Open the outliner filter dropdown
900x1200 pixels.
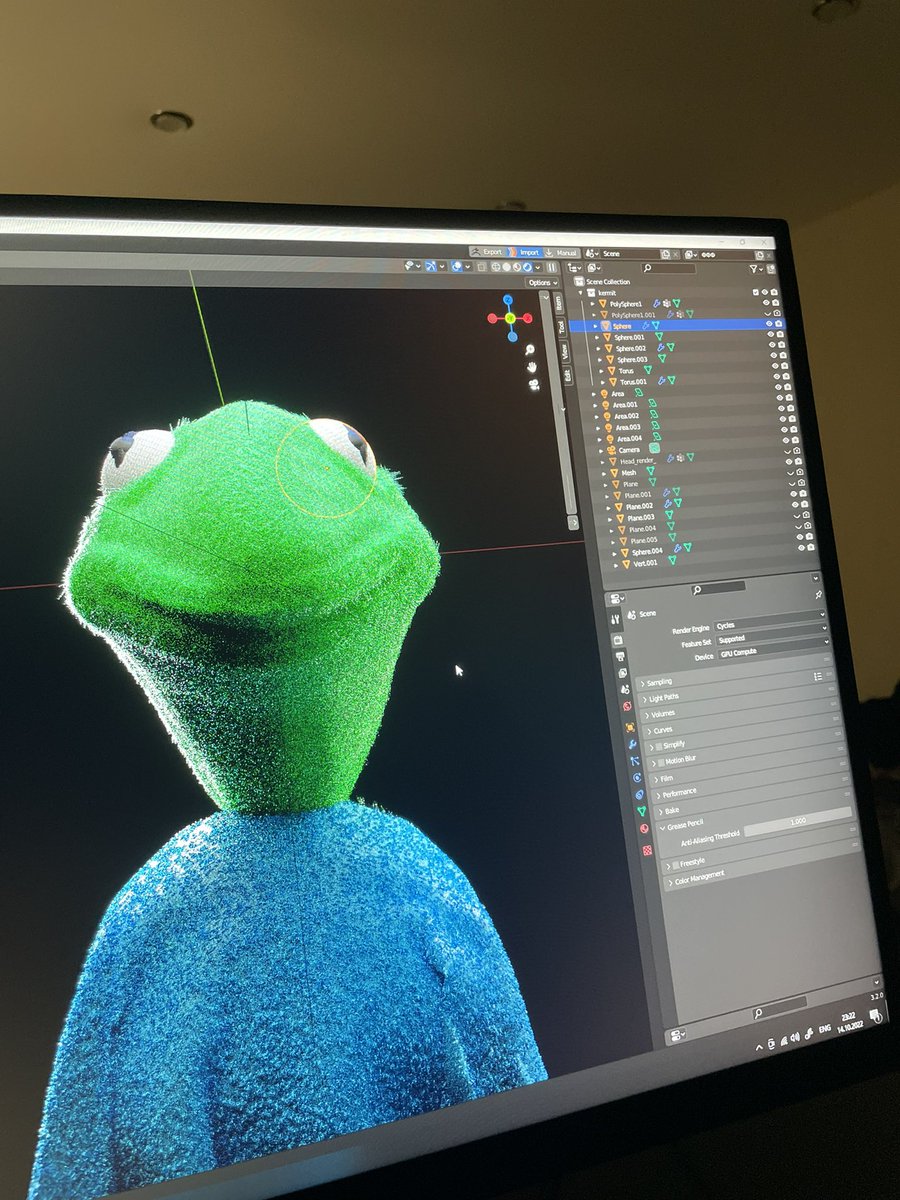point(758,269)
